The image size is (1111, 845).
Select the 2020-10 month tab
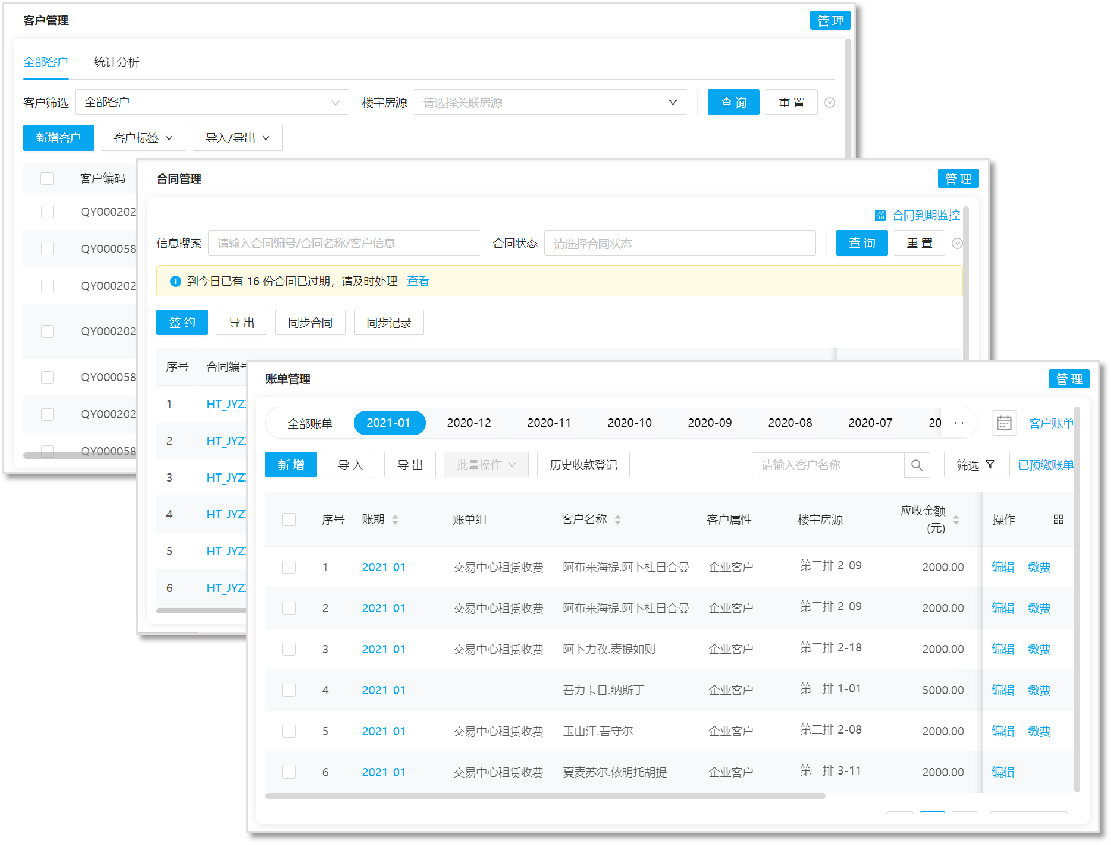(x=629, y=423)
